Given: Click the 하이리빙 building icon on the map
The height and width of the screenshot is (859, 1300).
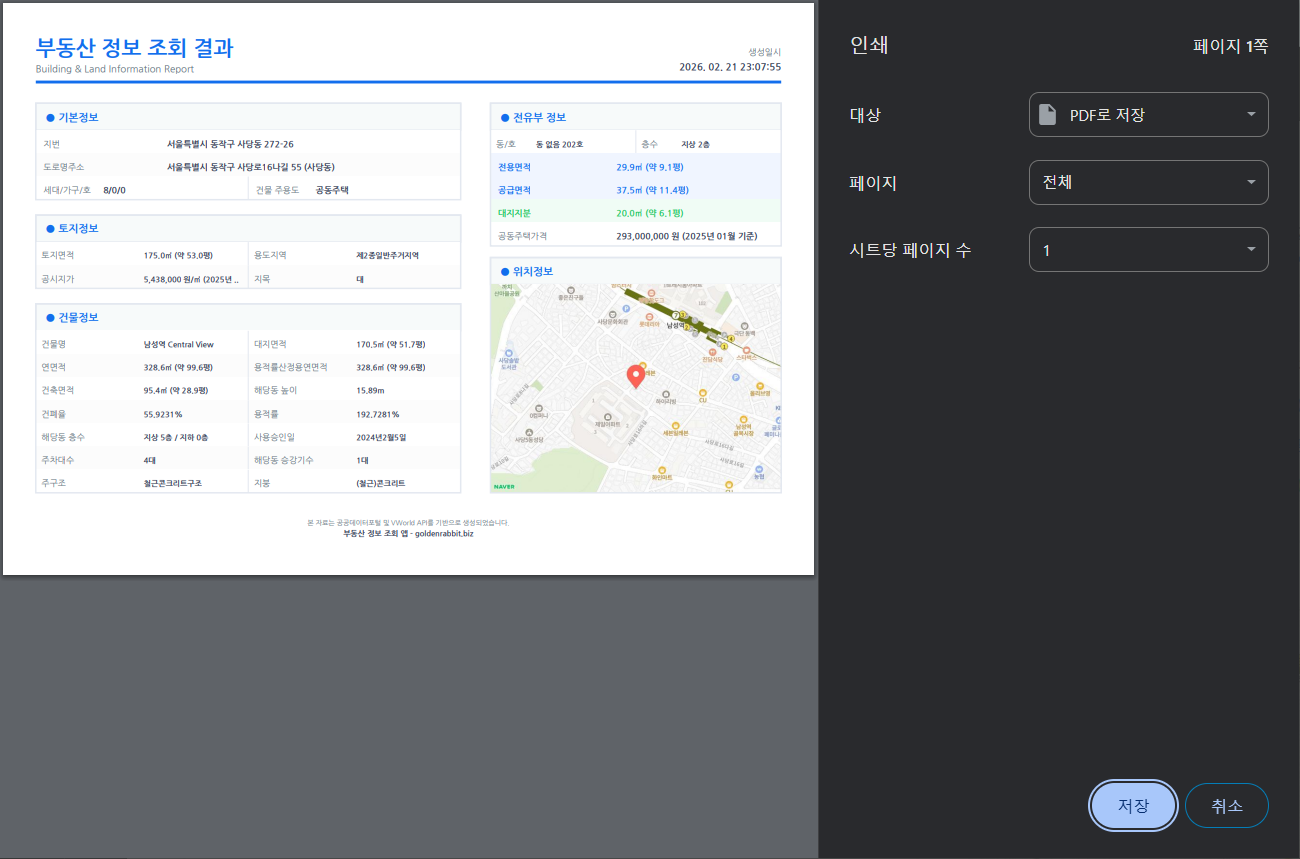Looking at the screenshot, I should (665, 394).
